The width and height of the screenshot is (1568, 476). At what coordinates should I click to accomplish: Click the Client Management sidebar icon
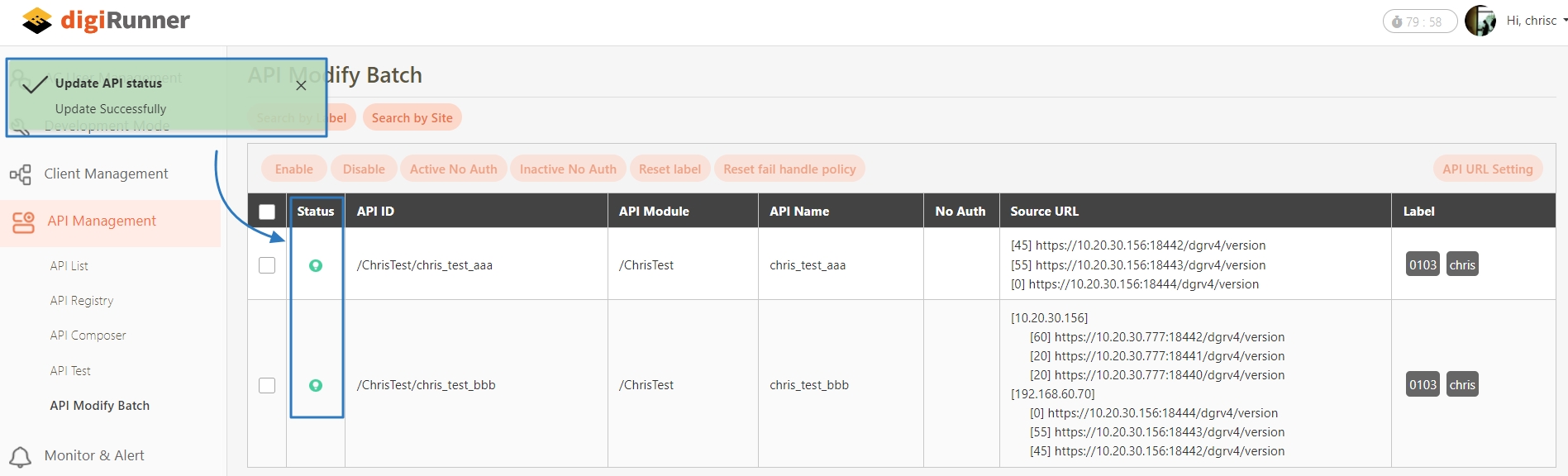[x=21, y=174]
